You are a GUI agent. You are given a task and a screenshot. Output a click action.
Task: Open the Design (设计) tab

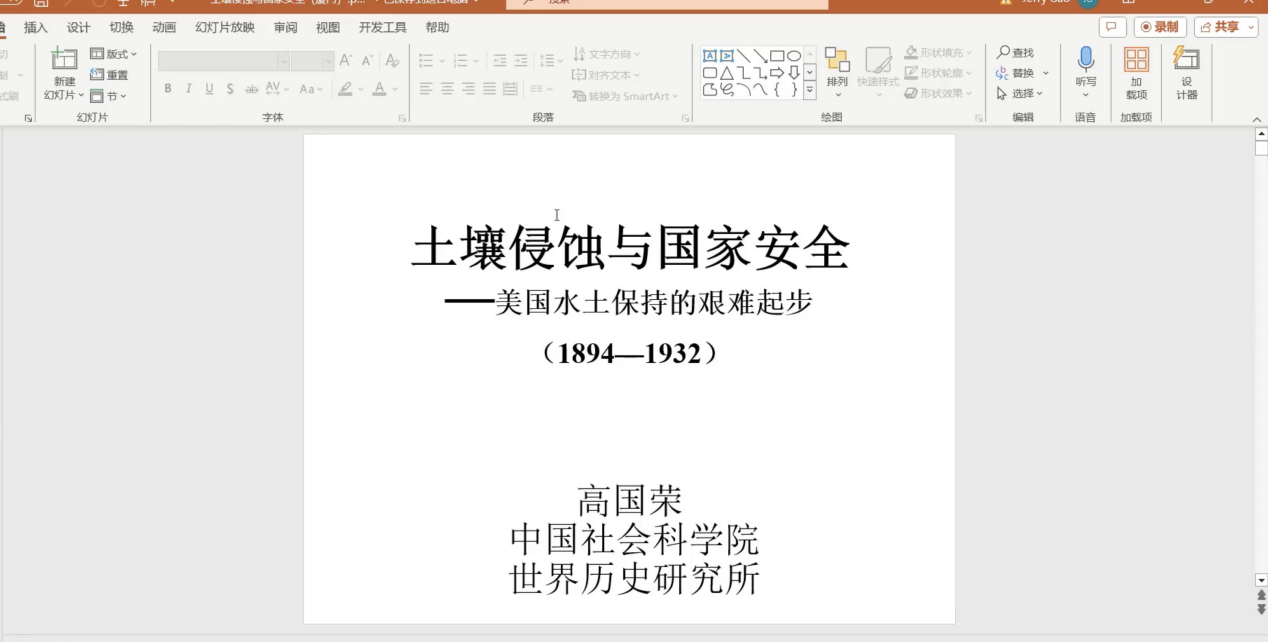78,27
